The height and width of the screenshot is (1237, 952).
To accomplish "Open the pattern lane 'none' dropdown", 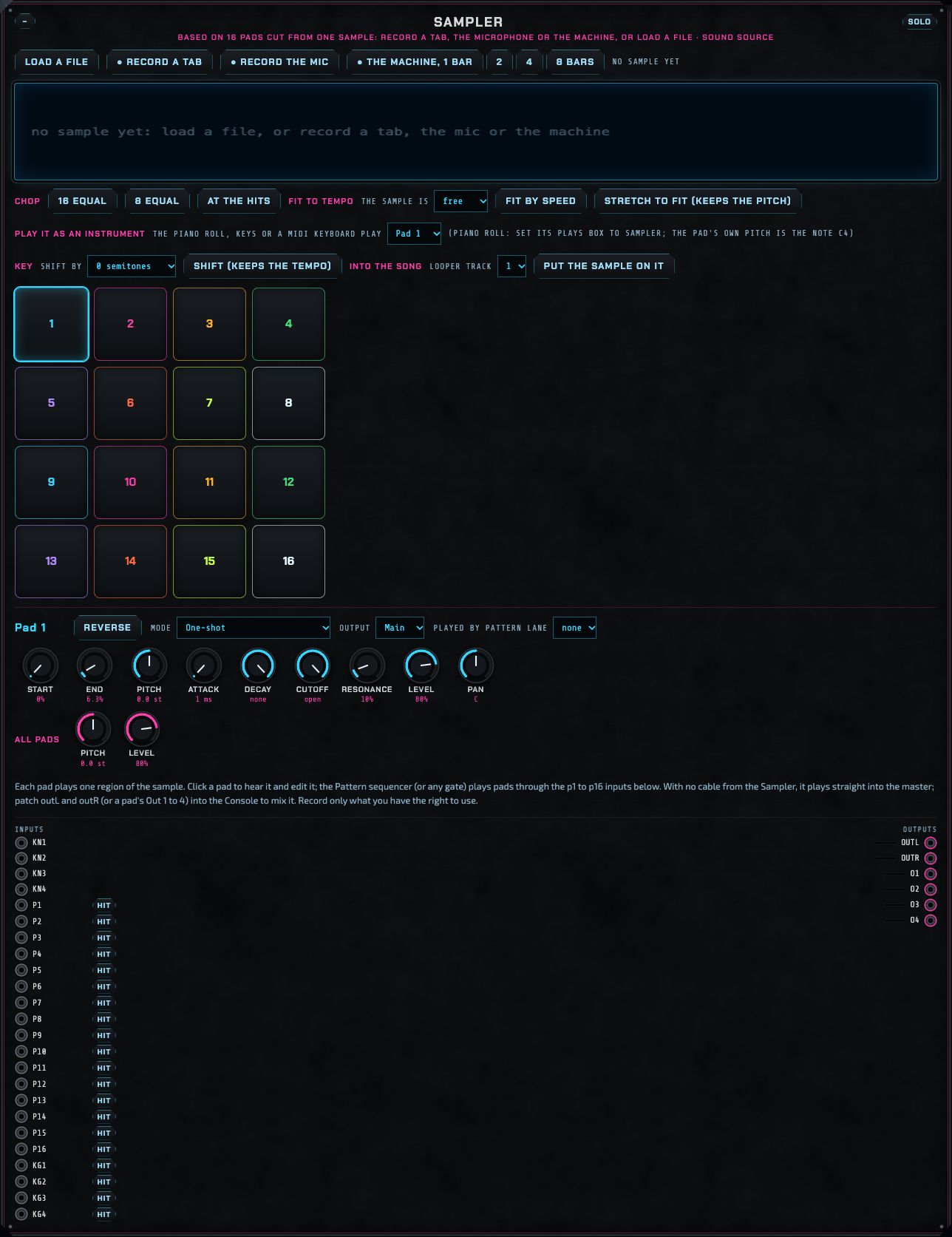I will click(x=574, y=628).
